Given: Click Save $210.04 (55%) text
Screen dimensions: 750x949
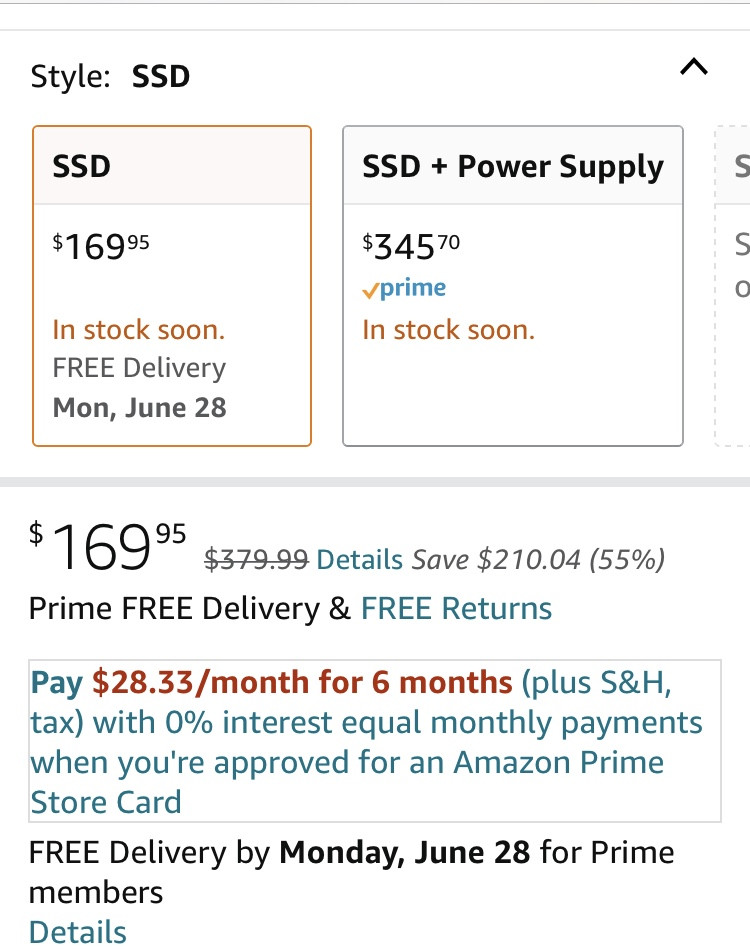Looking at the screenshot, I should pyautogui.click(x=539, y=560).
